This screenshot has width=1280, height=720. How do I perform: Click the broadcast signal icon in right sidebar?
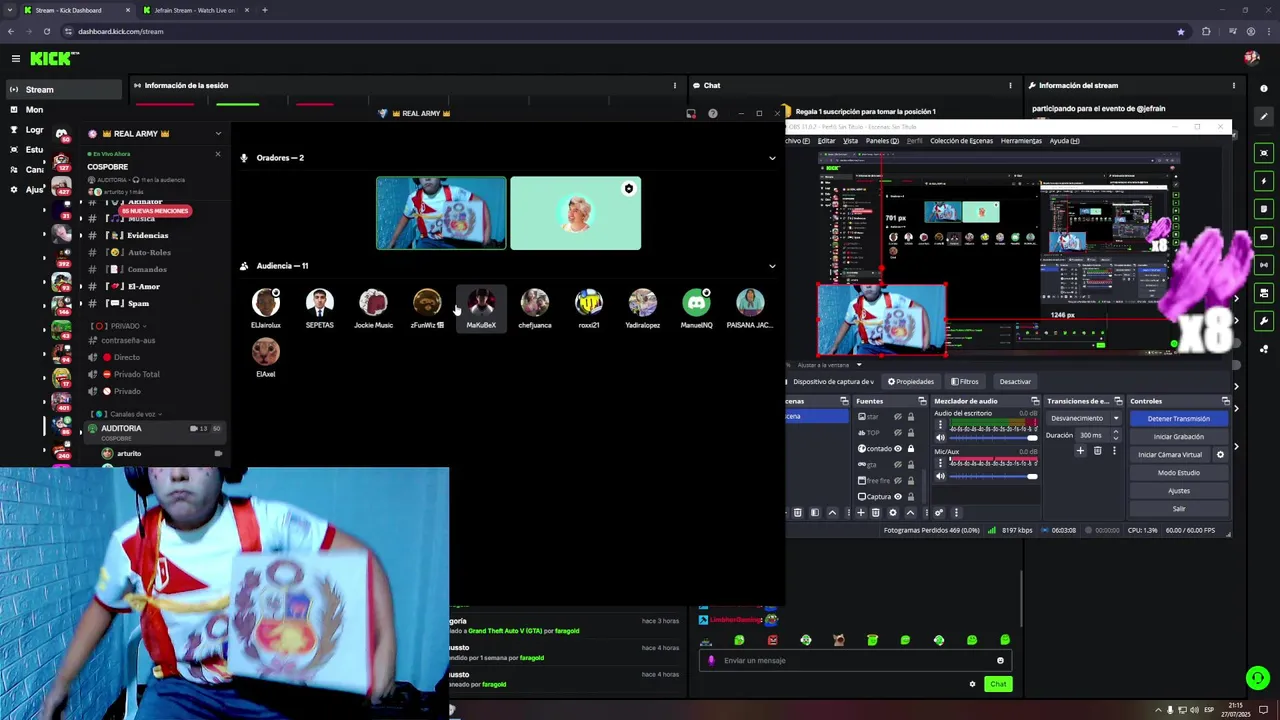1264,265
